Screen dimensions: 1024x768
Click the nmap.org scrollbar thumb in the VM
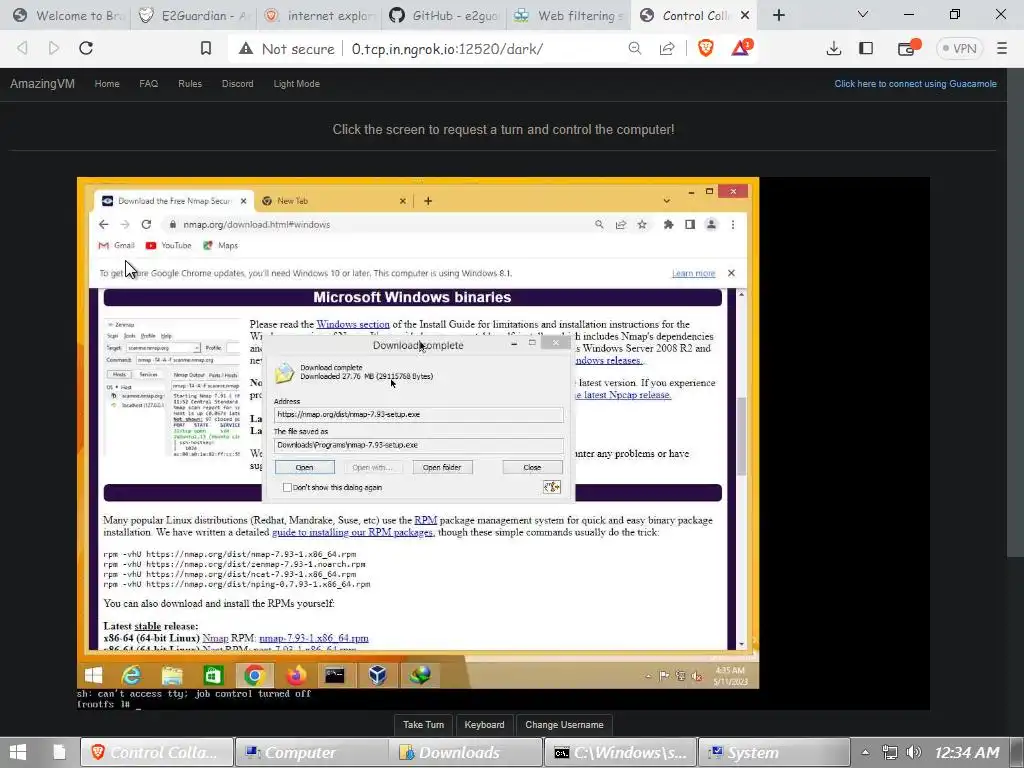pos(741,435)
